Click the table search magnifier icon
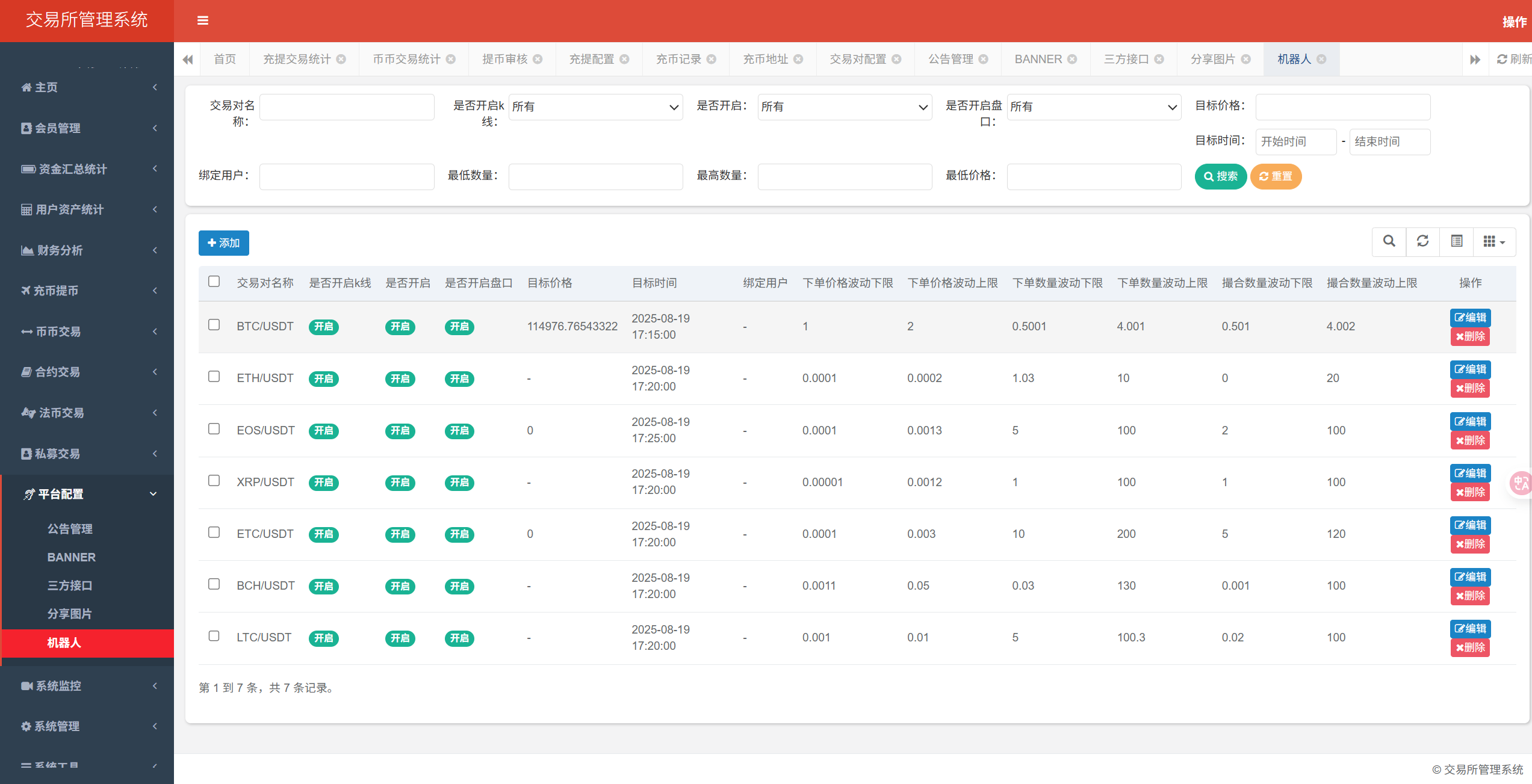The width and height of the screenshot is (1532, 784). pos(1389,242)
